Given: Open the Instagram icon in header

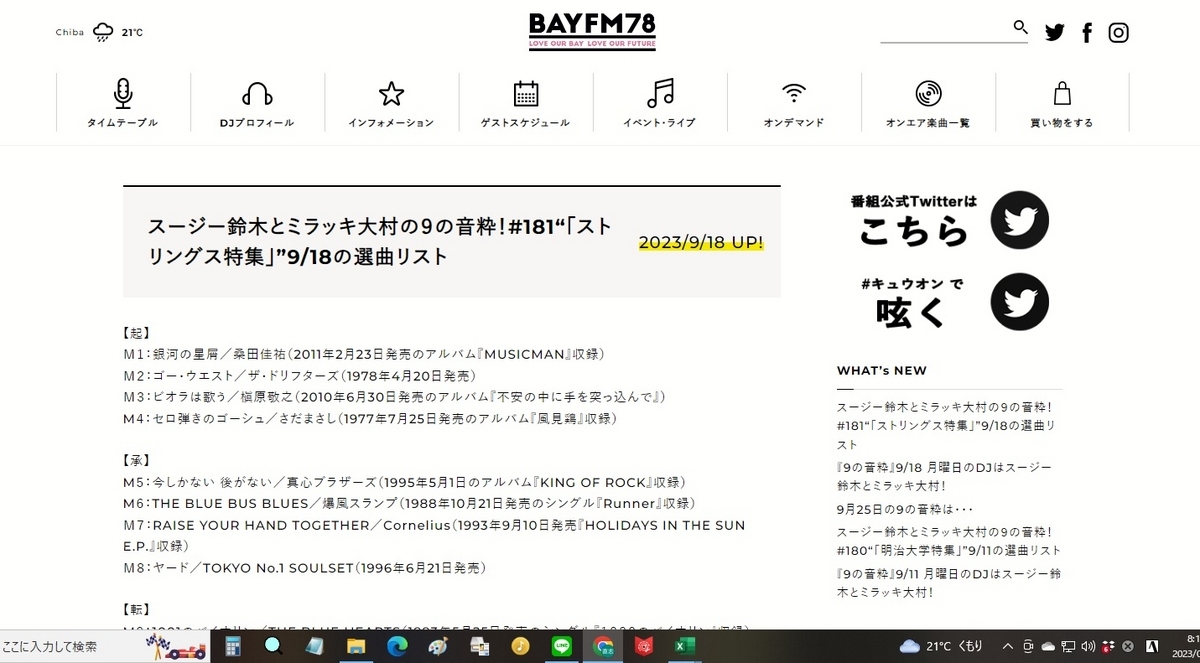Looking at the screenshot, I should tap(1119, 32).
